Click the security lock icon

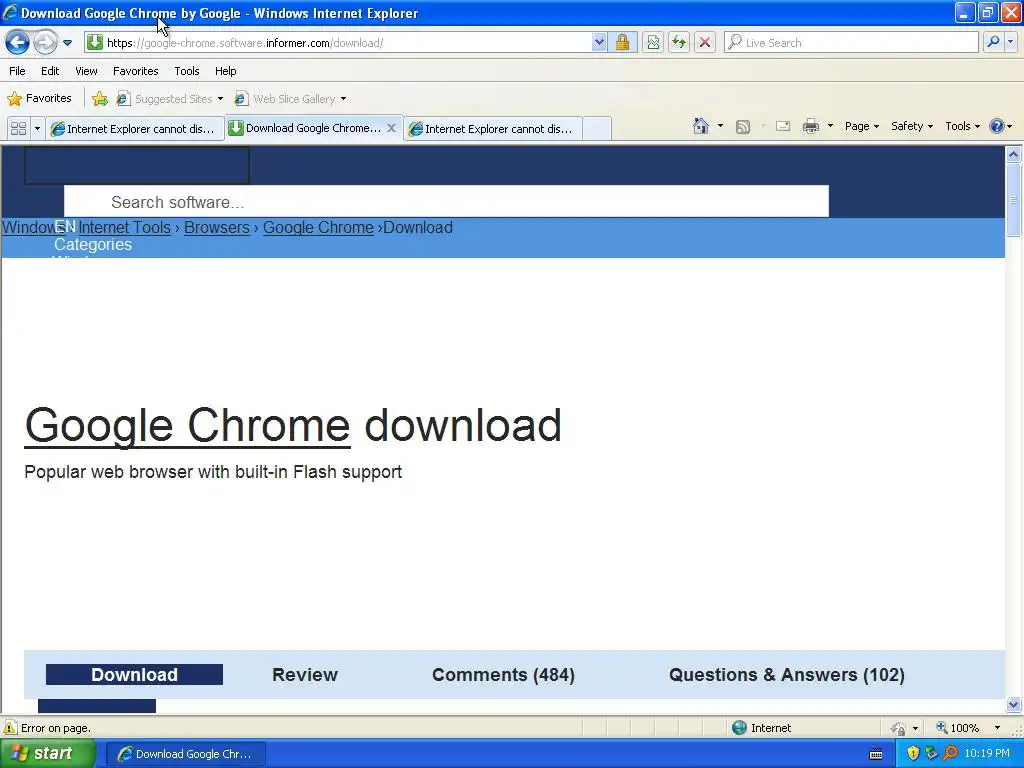point(622,42)
